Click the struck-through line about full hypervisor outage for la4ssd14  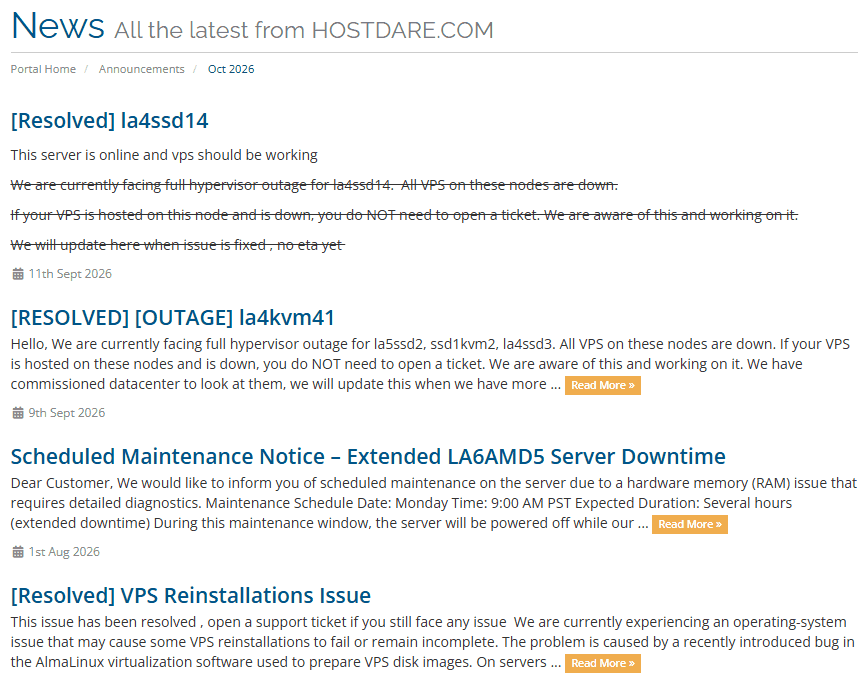click(314, 185)
